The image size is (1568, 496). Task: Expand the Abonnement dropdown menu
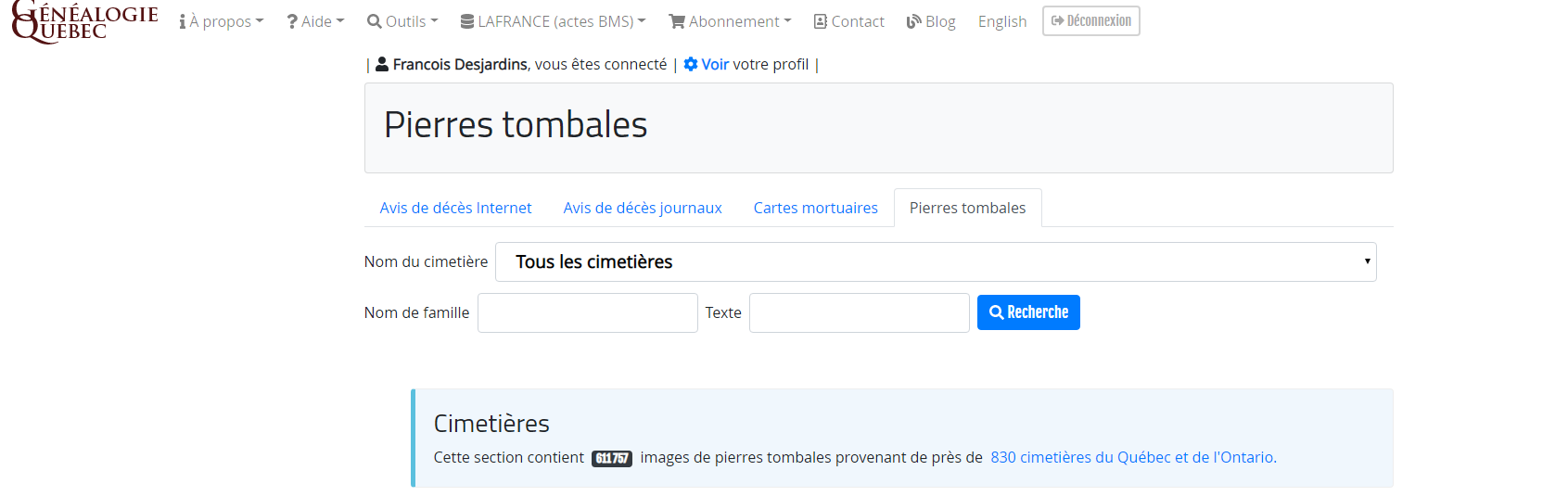pos(730,21)
